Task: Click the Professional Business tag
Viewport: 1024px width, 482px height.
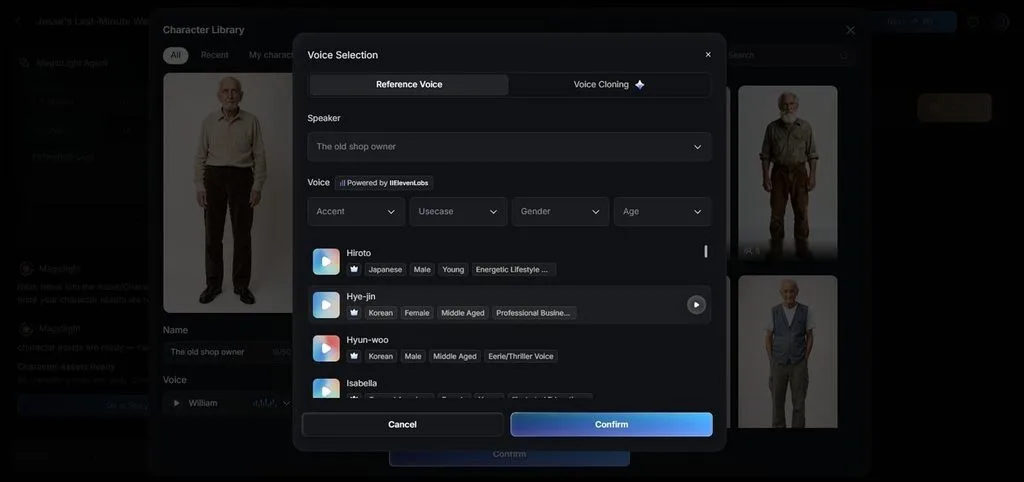Action: 534,313
